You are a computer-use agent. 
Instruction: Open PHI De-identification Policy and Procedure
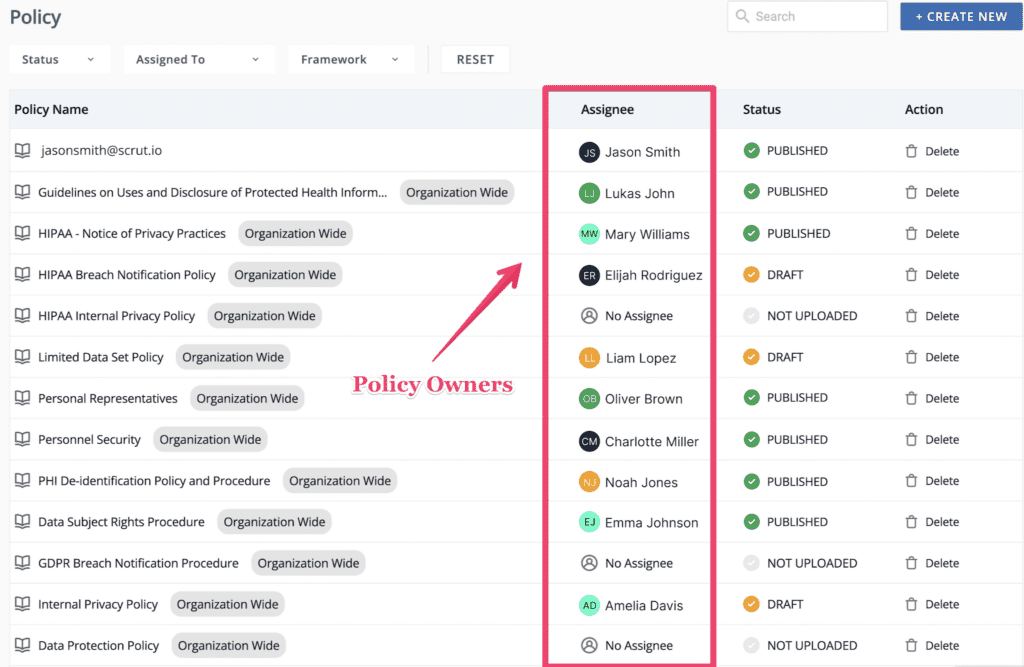(154, 480)
